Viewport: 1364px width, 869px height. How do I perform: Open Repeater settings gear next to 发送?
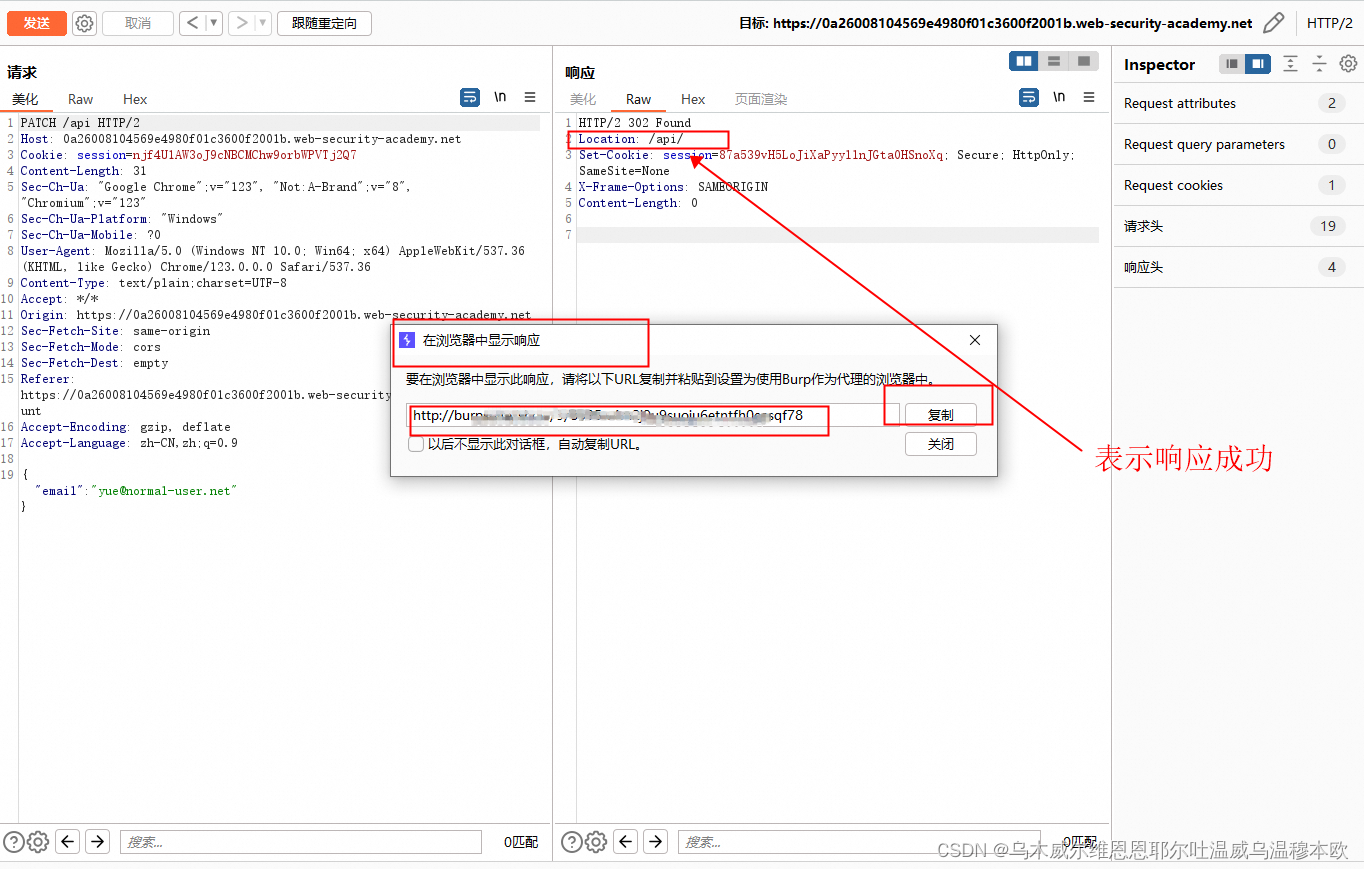coord(84,23)
